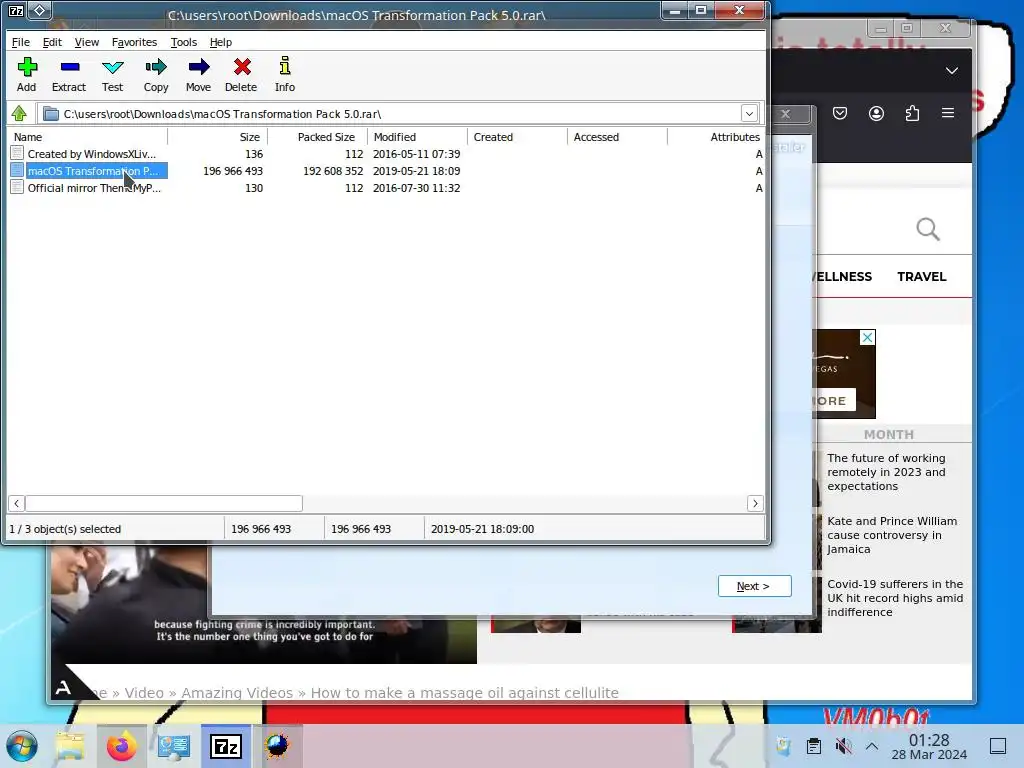Click the archive path address field
Viewport: 1024px width, 768px height.
(x=391, y=114)
